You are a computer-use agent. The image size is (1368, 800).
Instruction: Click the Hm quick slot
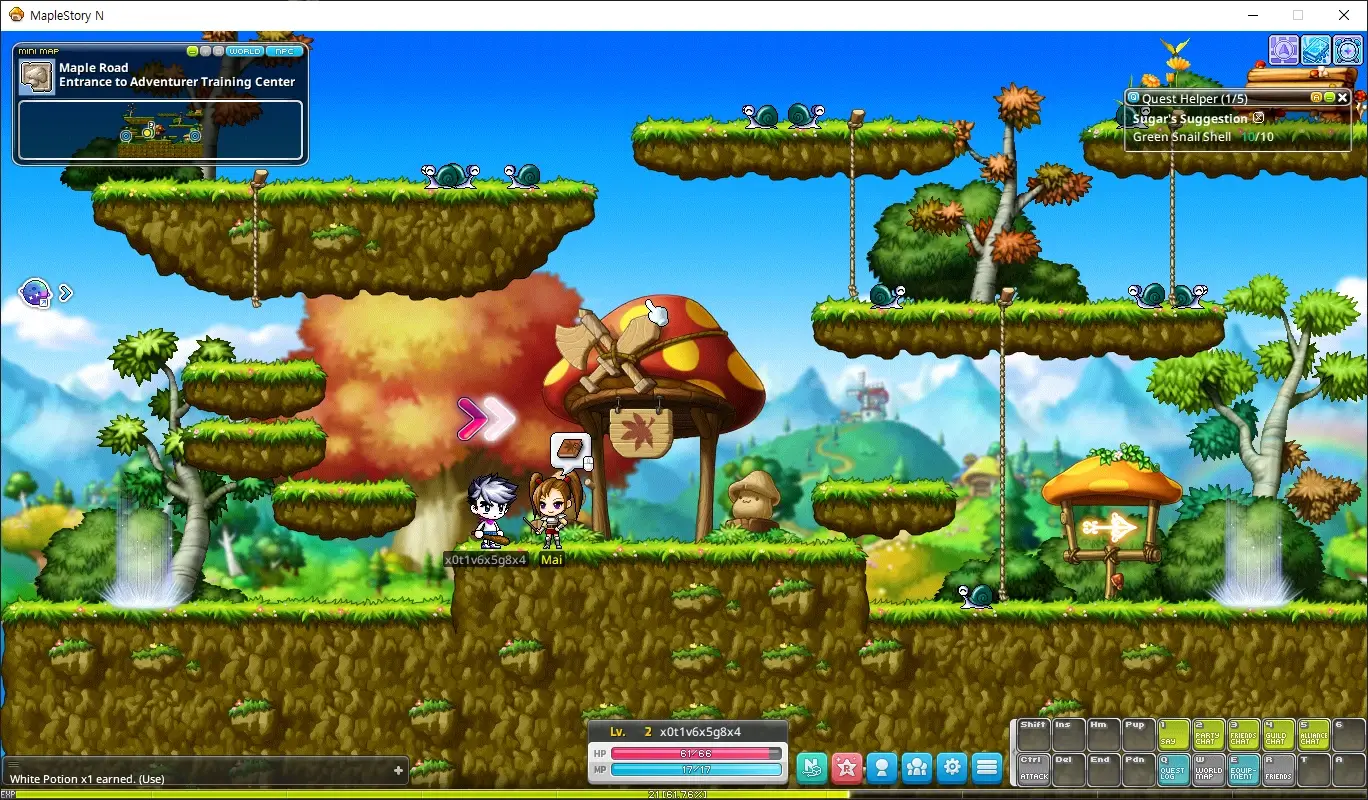pos(1104,735)
